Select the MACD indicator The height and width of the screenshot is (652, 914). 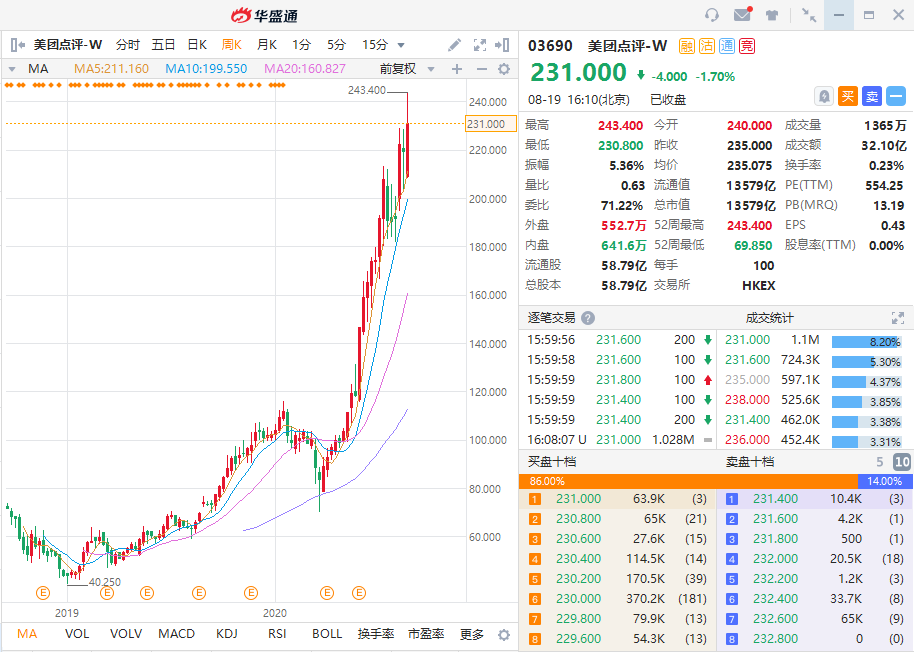point(177,634)
